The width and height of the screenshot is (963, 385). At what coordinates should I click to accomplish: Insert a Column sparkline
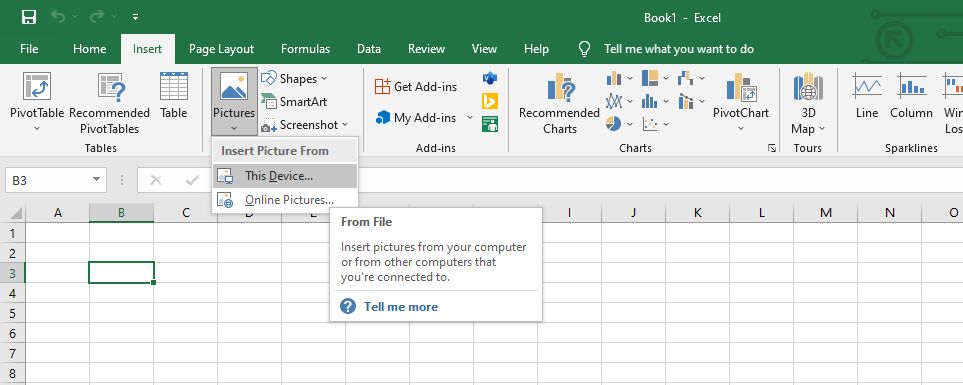coord(911,96)
